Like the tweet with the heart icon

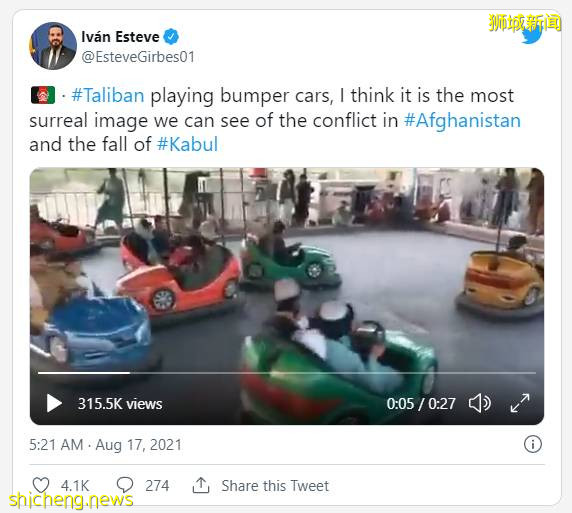41,485
